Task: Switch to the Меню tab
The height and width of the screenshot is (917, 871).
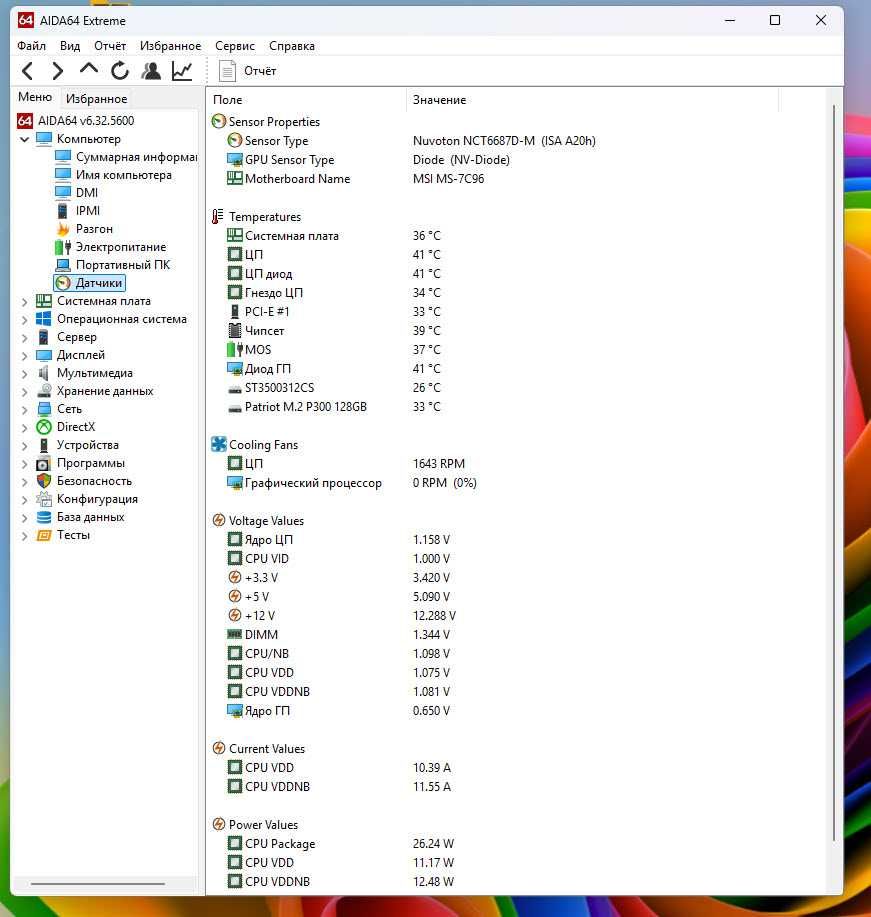Action: 35,97
